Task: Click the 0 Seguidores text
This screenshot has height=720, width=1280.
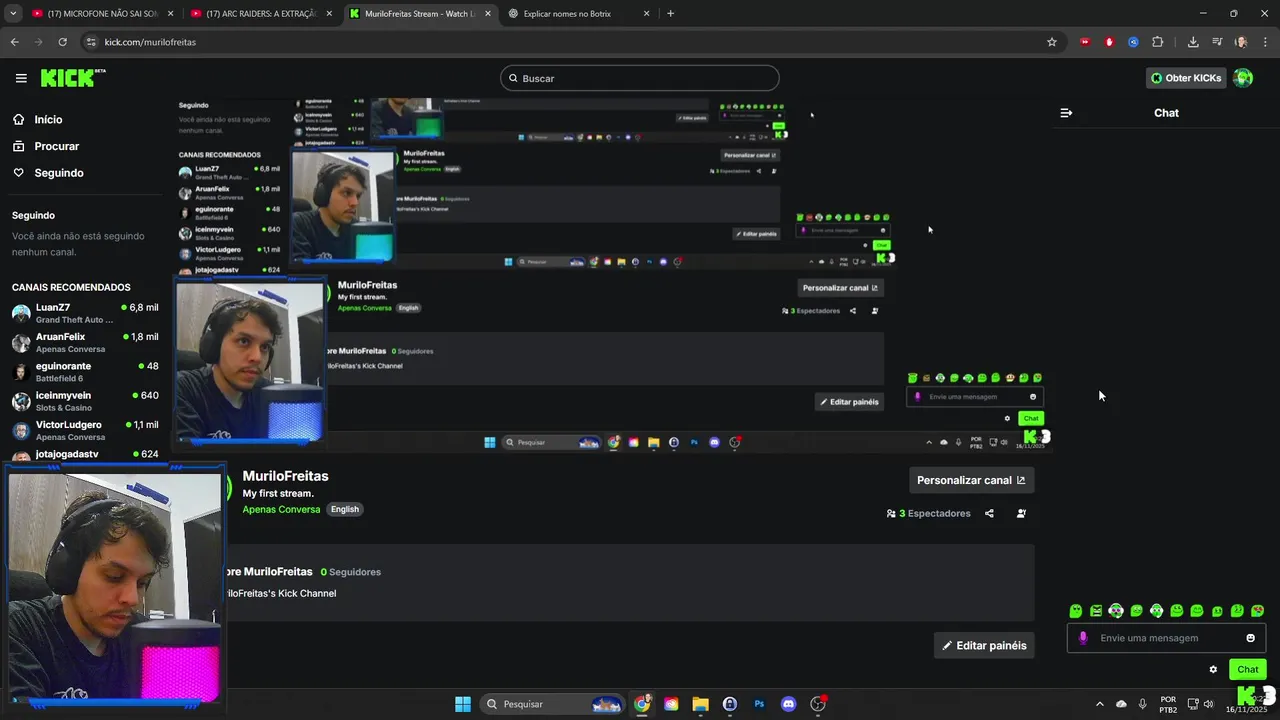Action: (350, 572)
